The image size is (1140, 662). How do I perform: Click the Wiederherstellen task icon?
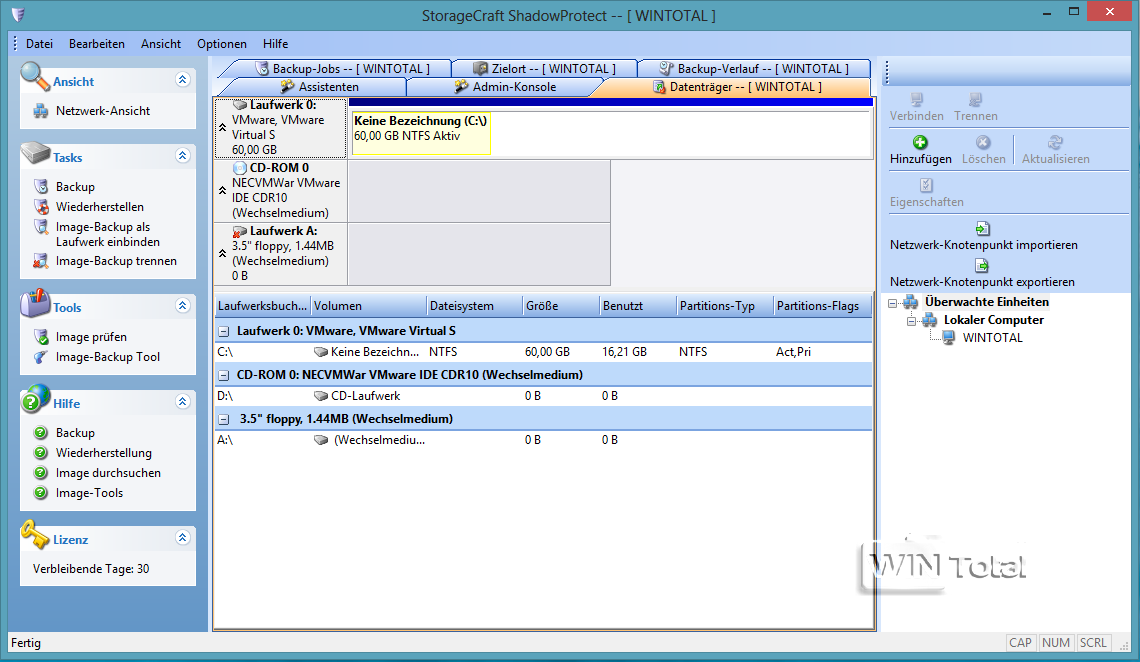click(41, 207)
